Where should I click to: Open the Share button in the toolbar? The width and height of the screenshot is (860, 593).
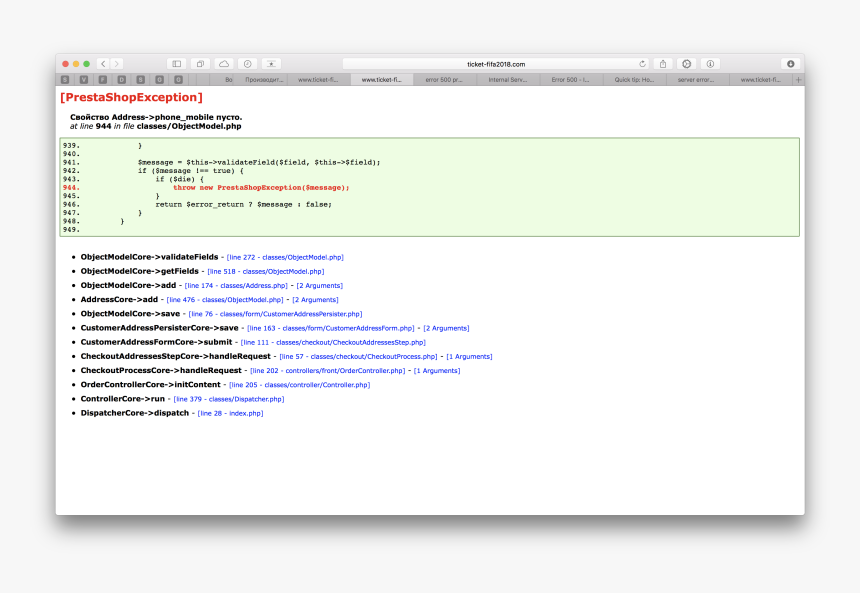click(663, 64)
